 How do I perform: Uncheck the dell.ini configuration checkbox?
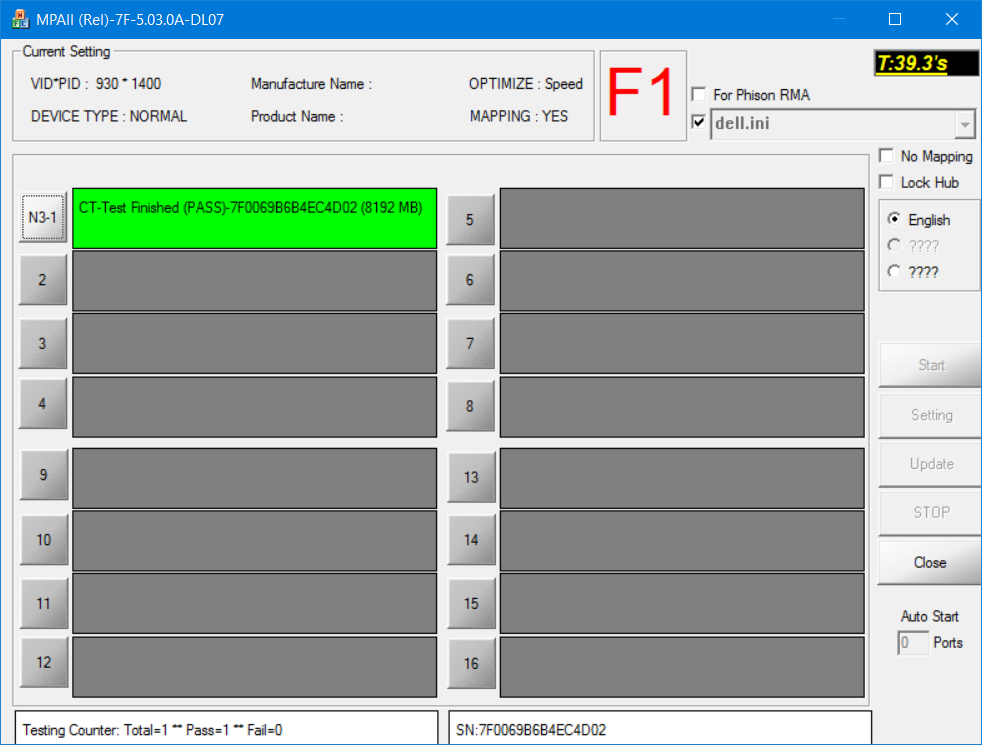pyautogui.click(x=697, y=122)
